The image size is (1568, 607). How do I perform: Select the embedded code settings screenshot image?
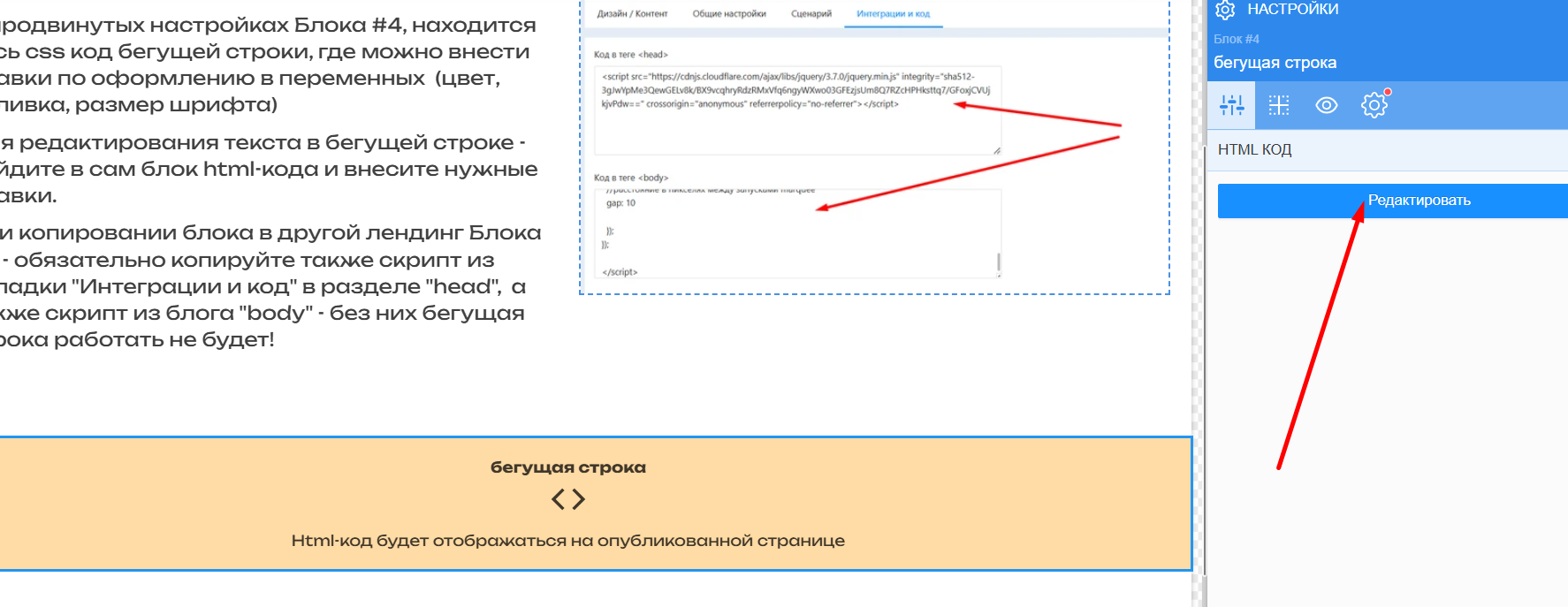pyautogui.click(x=874, y=147)
